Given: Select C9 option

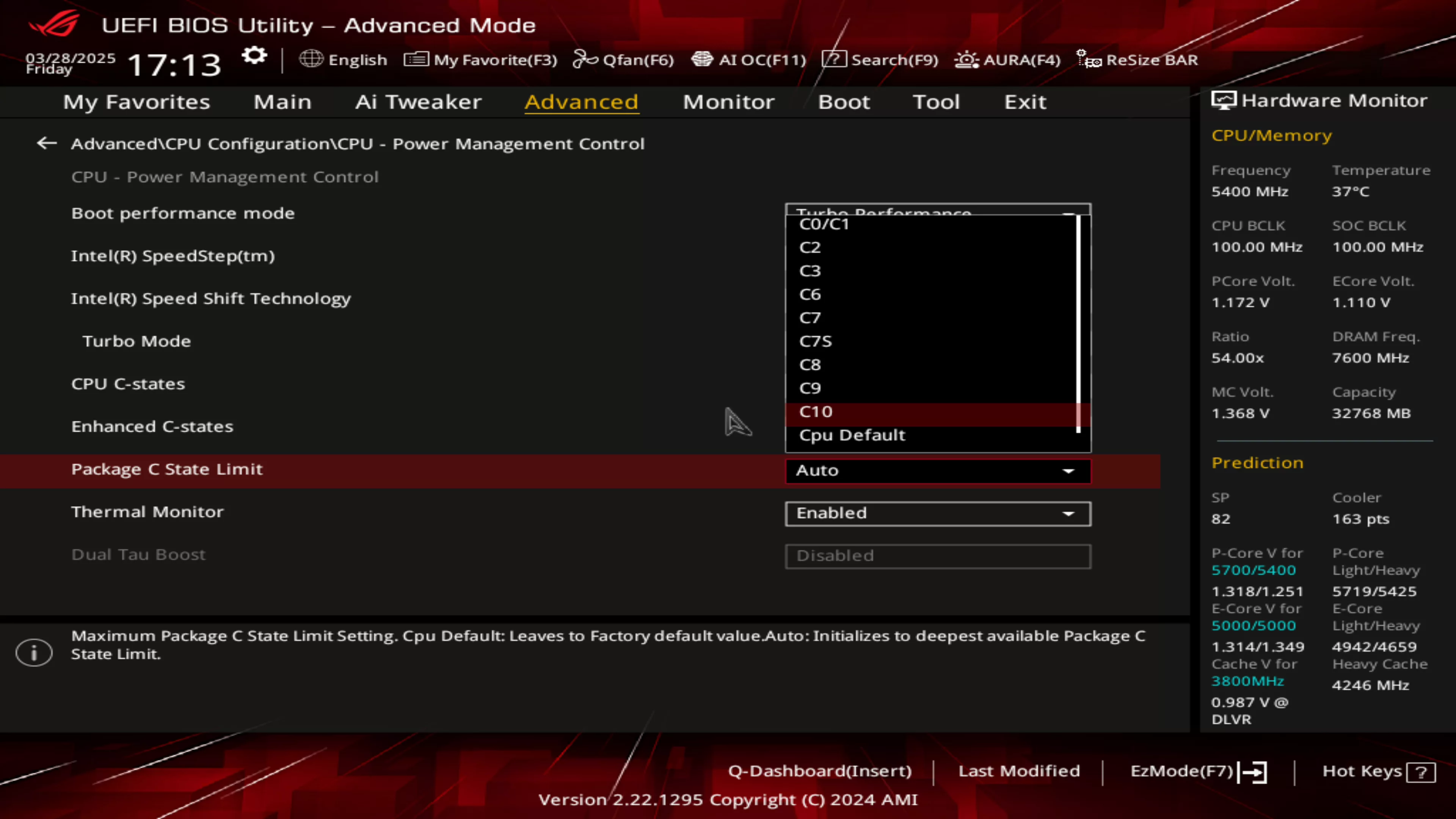Looking at the screenshot, I should pyautogui.click(x=932, y=388).
